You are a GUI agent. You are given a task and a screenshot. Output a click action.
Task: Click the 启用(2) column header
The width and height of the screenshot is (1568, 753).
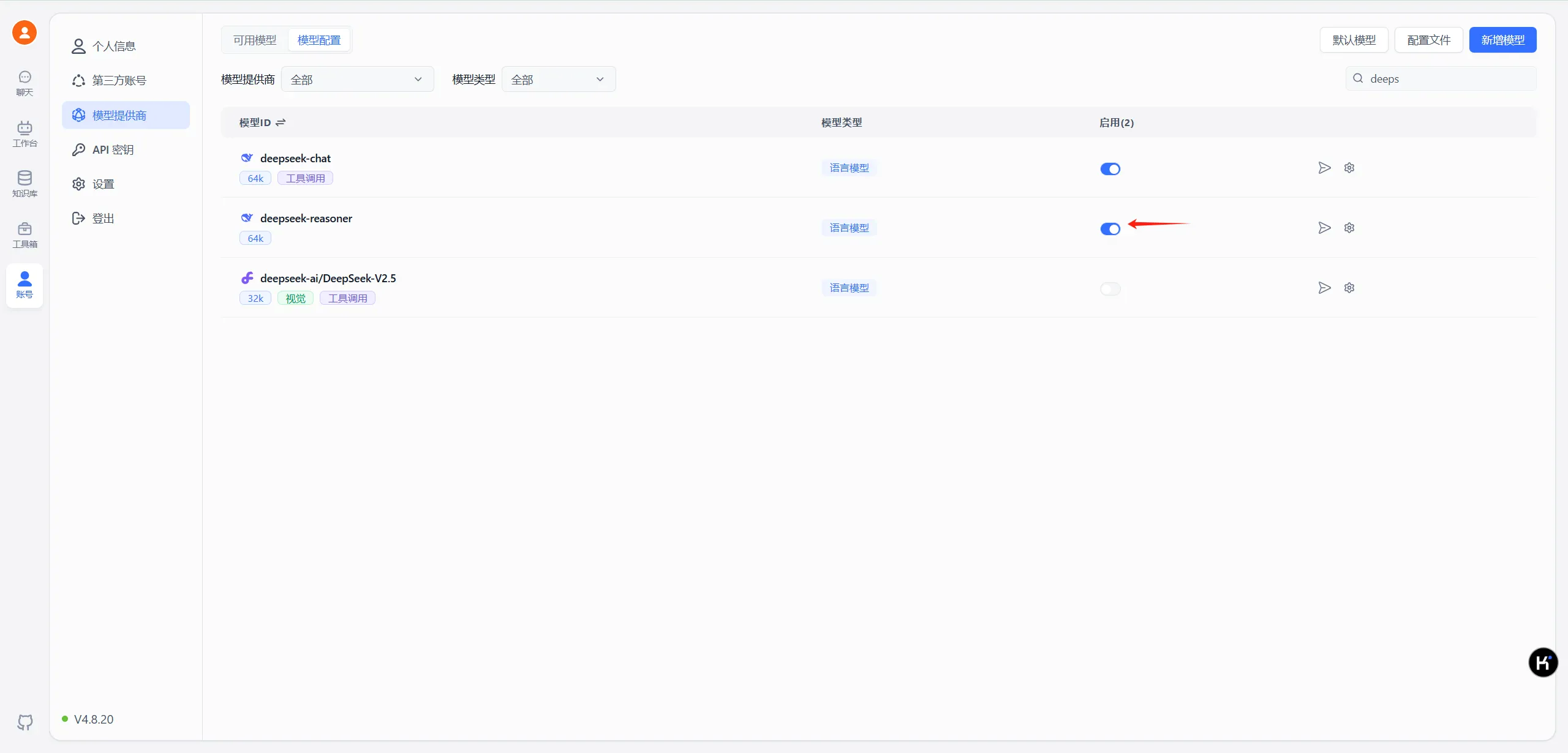1117,122
